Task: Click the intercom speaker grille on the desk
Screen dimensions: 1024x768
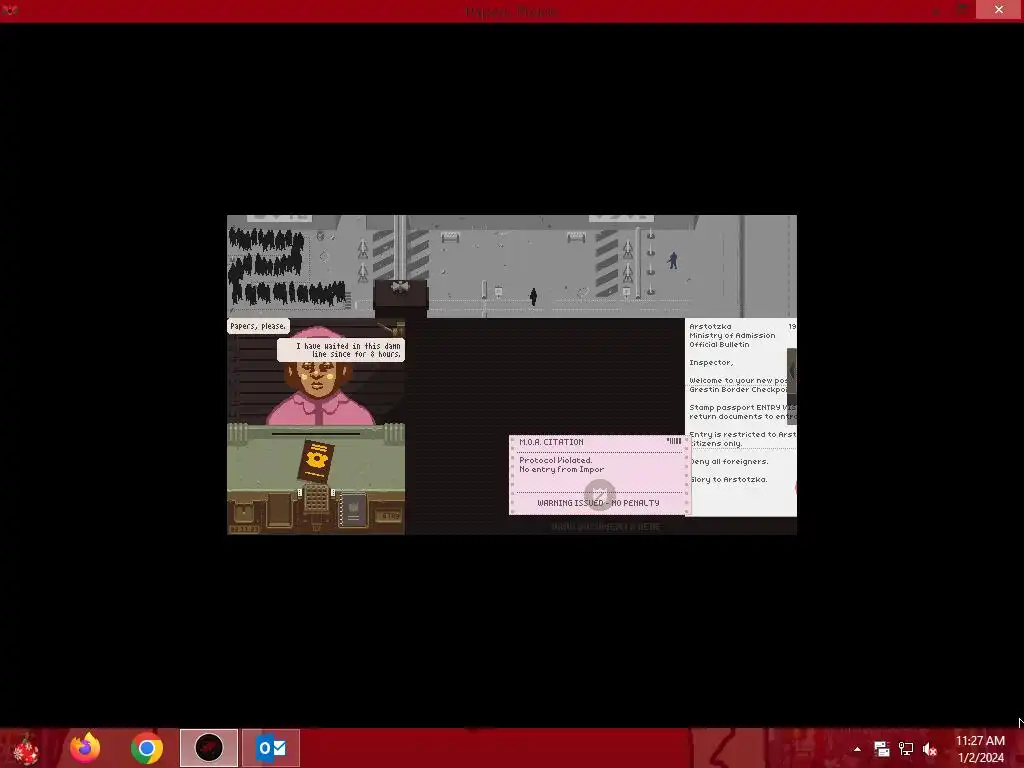Action: [x=316, y=500]
